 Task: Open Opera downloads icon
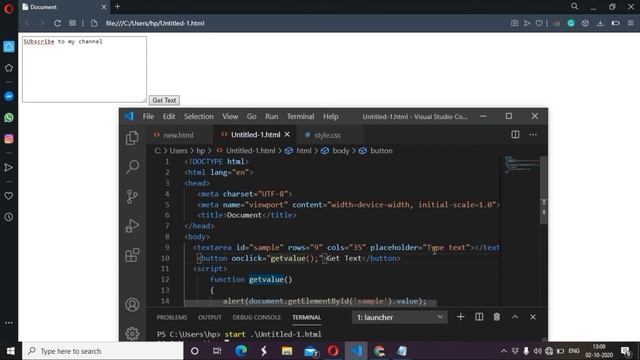[600, 23]
